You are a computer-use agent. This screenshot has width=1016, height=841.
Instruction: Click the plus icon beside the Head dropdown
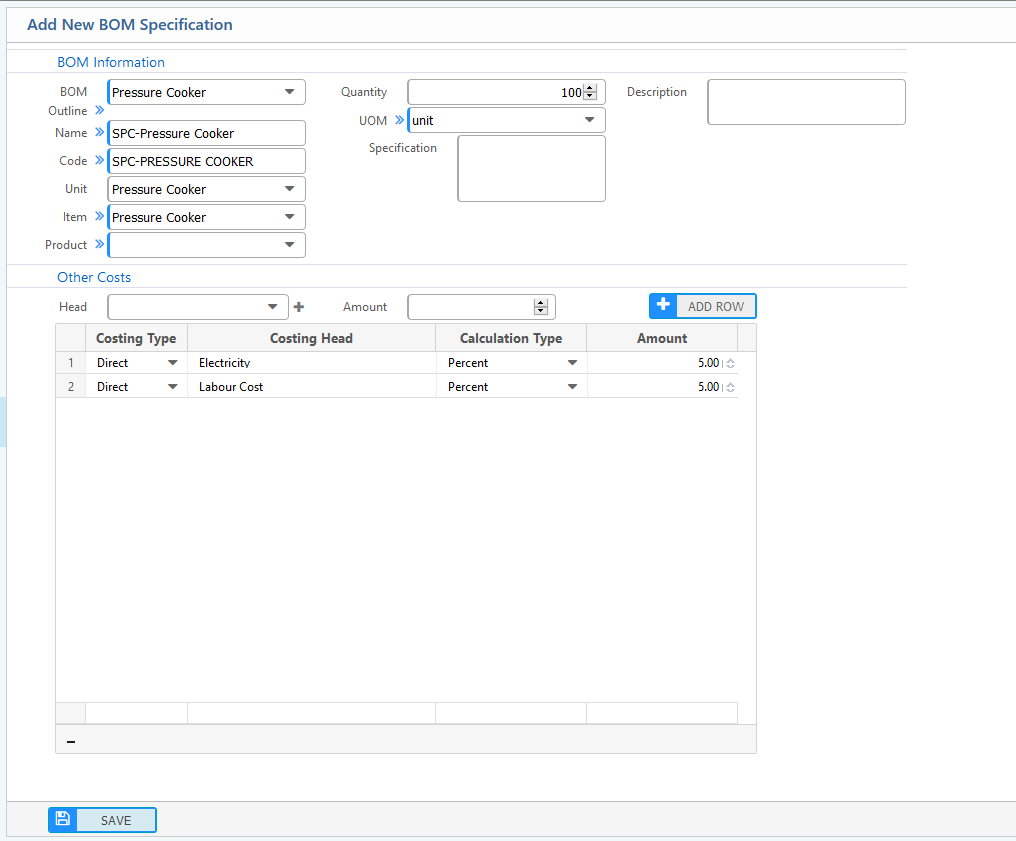coord(298,307)
